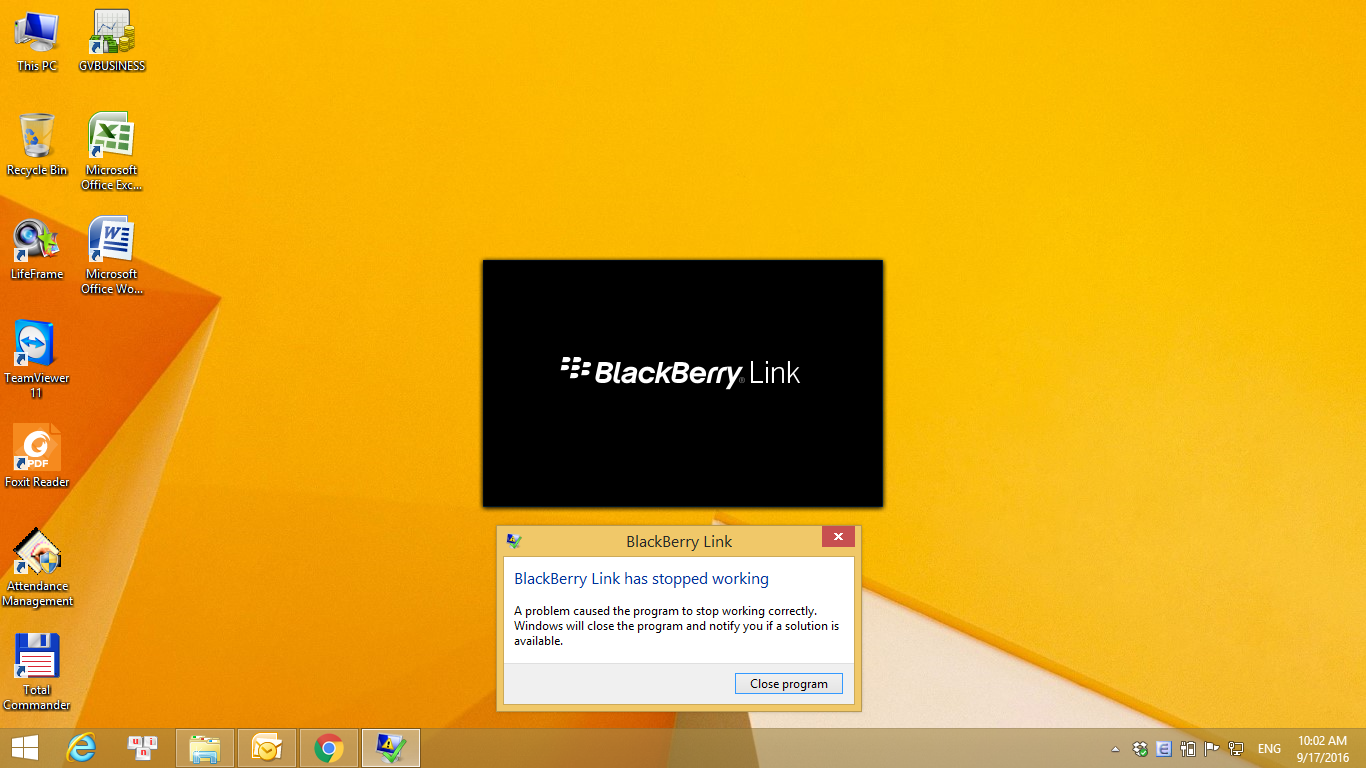Open This PC desktop icon

click(37, 41)
